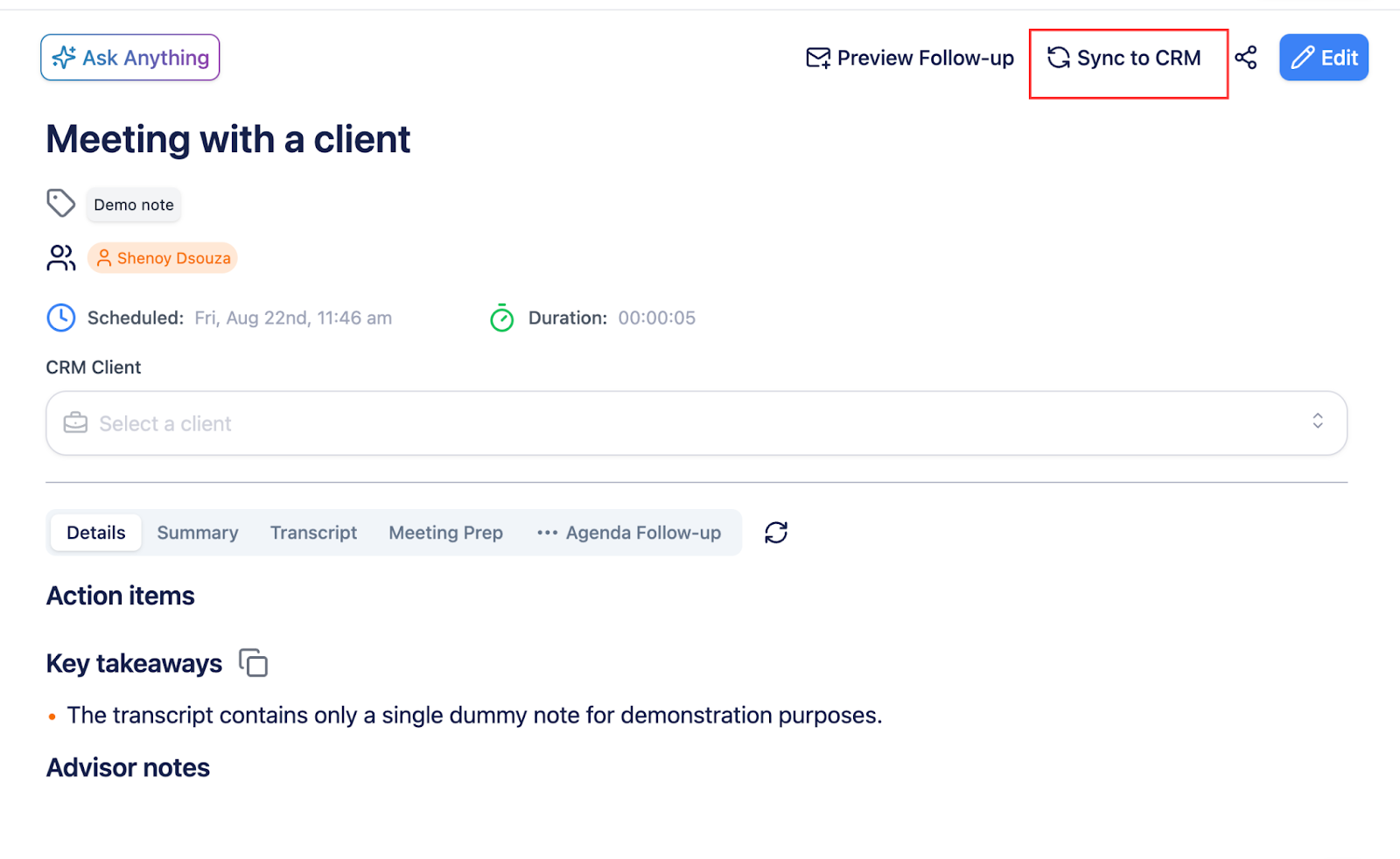Click the blue scheduled clock icon
This screenshot has height=859, width=1400.
coord(60,318)
